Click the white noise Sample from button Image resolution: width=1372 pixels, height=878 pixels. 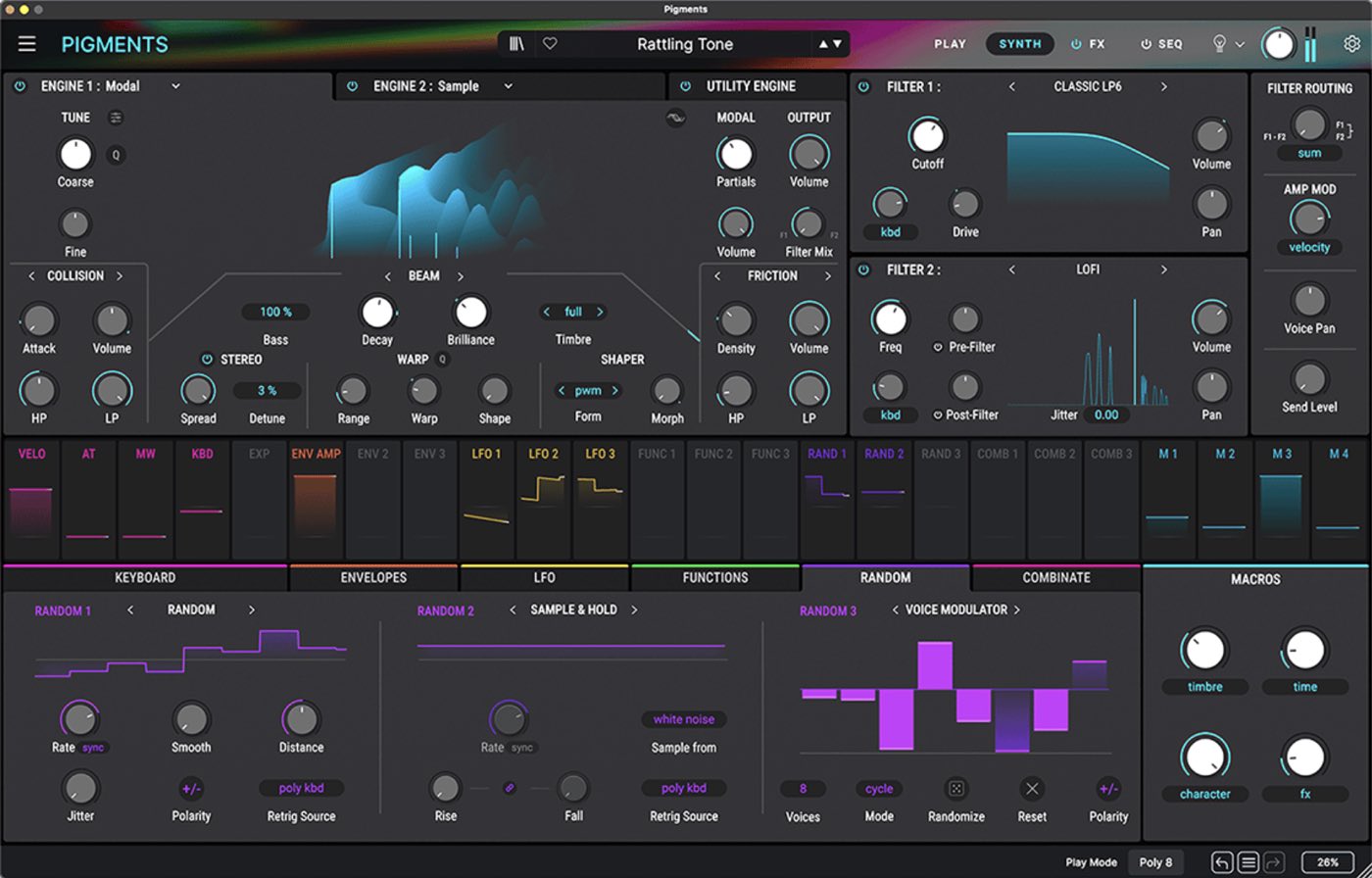683,719
